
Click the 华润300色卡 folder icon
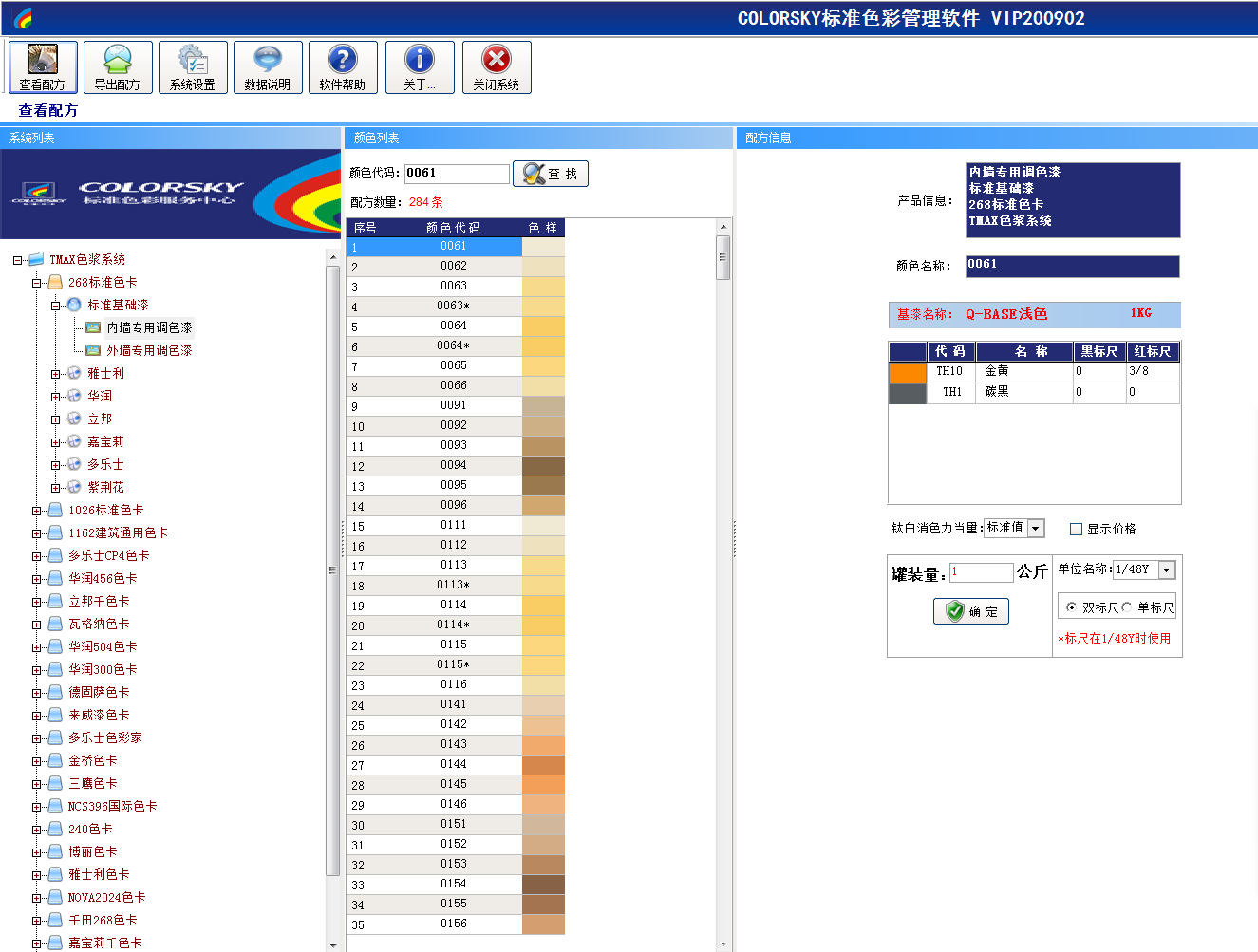(55, 669)
